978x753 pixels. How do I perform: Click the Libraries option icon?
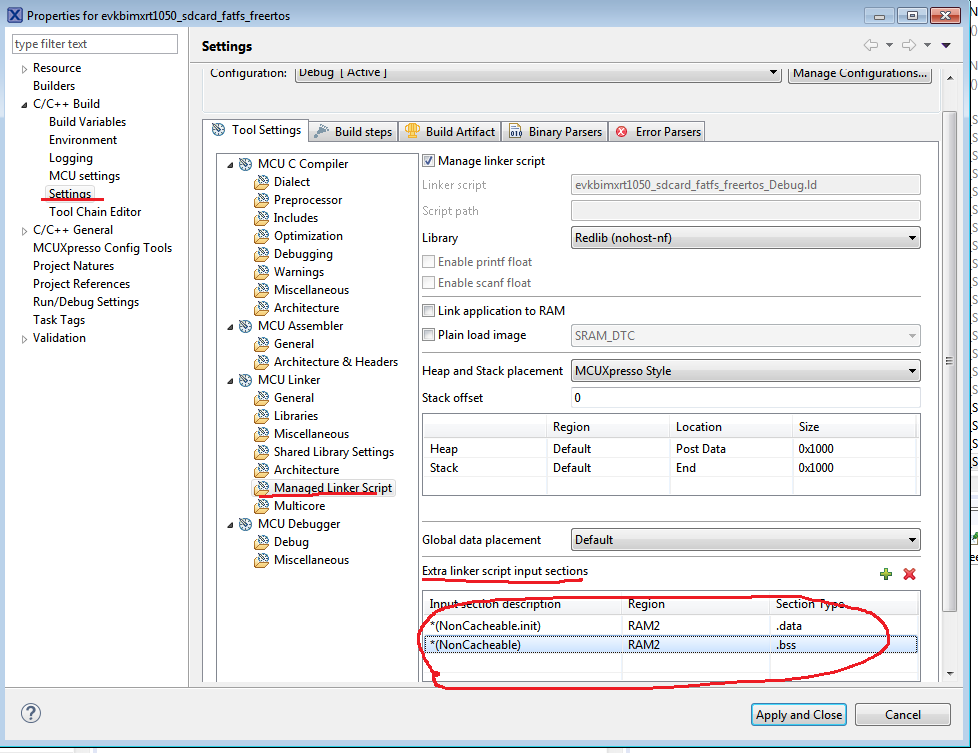(x=262, y=416)
